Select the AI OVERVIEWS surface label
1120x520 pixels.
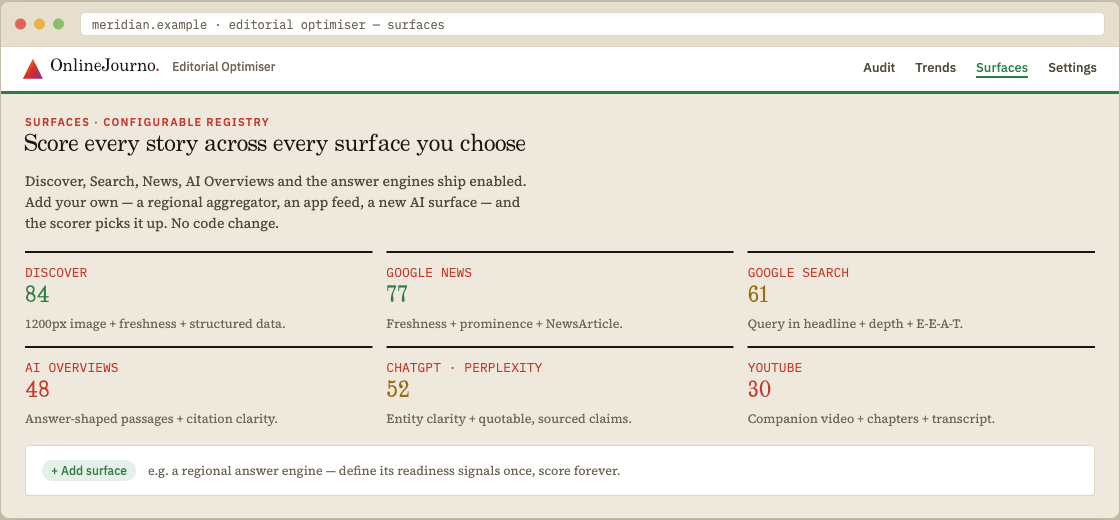pyautogui.click(x=71, y=368)
